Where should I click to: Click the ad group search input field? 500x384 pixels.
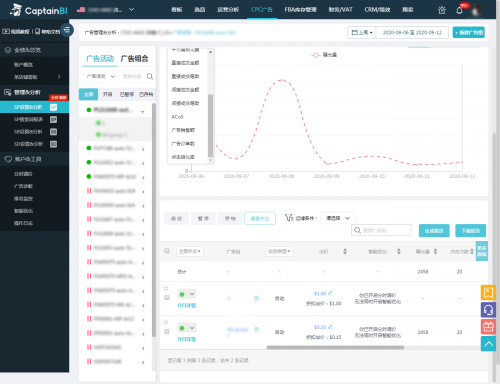click(x=381, y=230)
